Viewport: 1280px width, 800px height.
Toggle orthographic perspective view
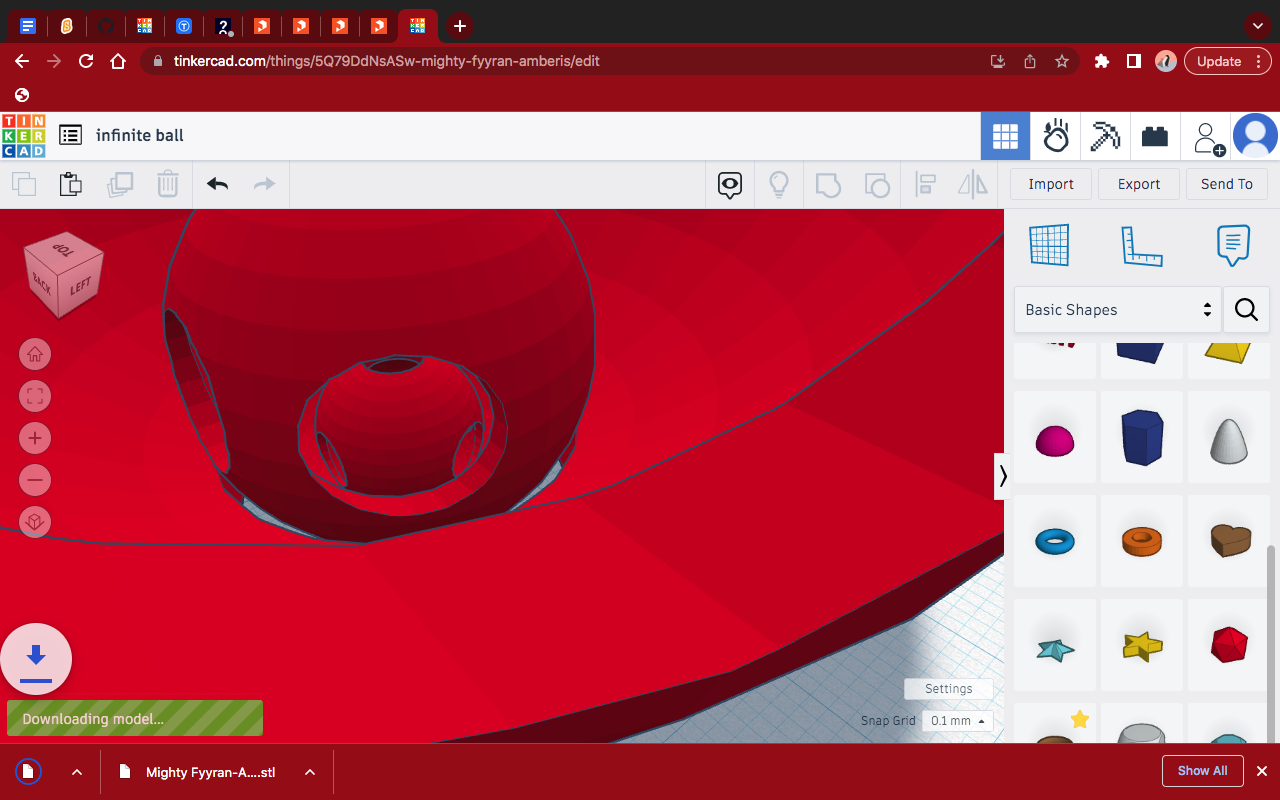pyautogui.click(x=35, y=522)
